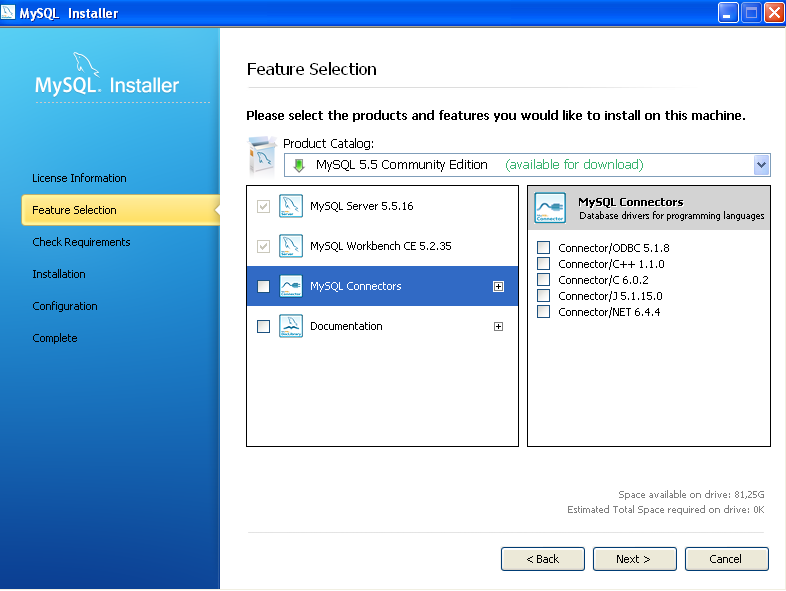
Task: Click the Product Catalog box icon
Action: pyautogui.click(x=263, y=156)
